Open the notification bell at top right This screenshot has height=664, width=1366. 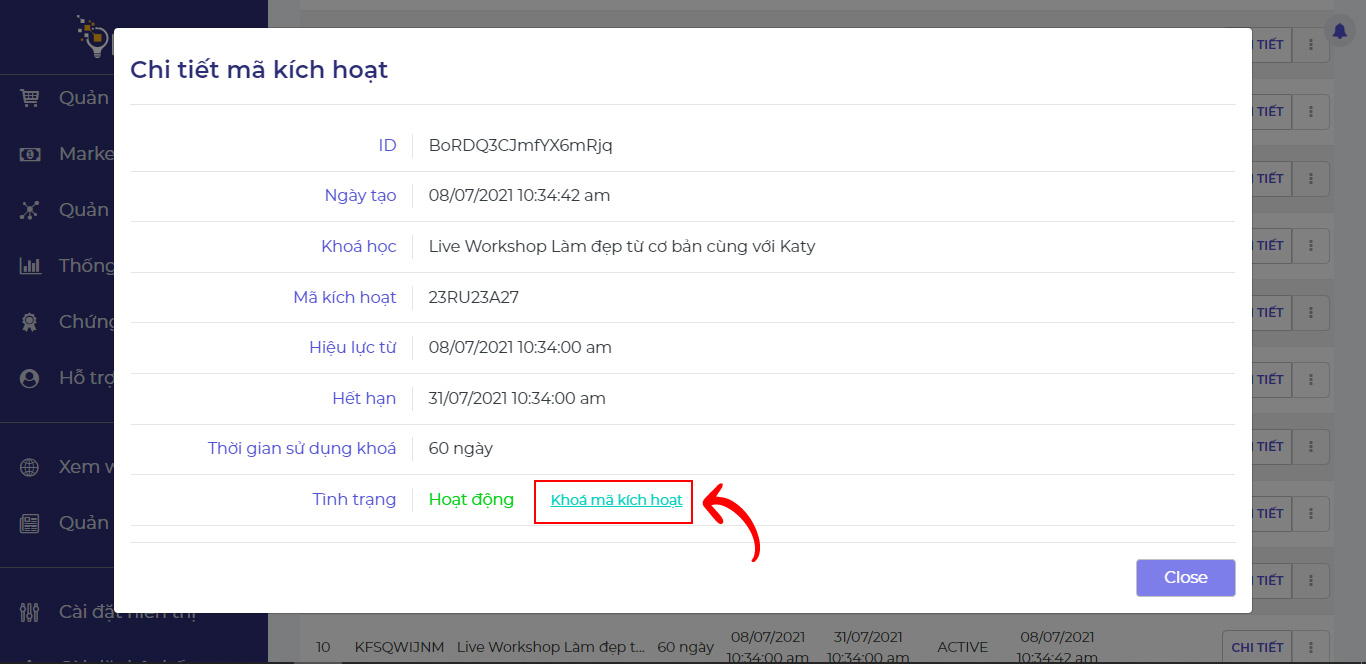pos(1340,31)
